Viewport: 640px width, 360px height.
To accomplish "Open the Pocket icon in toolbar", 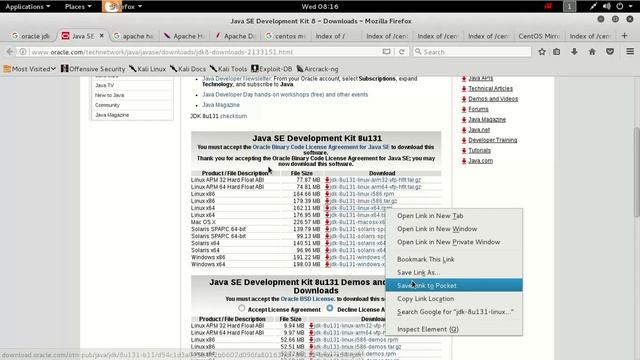I will pos(610,52).
